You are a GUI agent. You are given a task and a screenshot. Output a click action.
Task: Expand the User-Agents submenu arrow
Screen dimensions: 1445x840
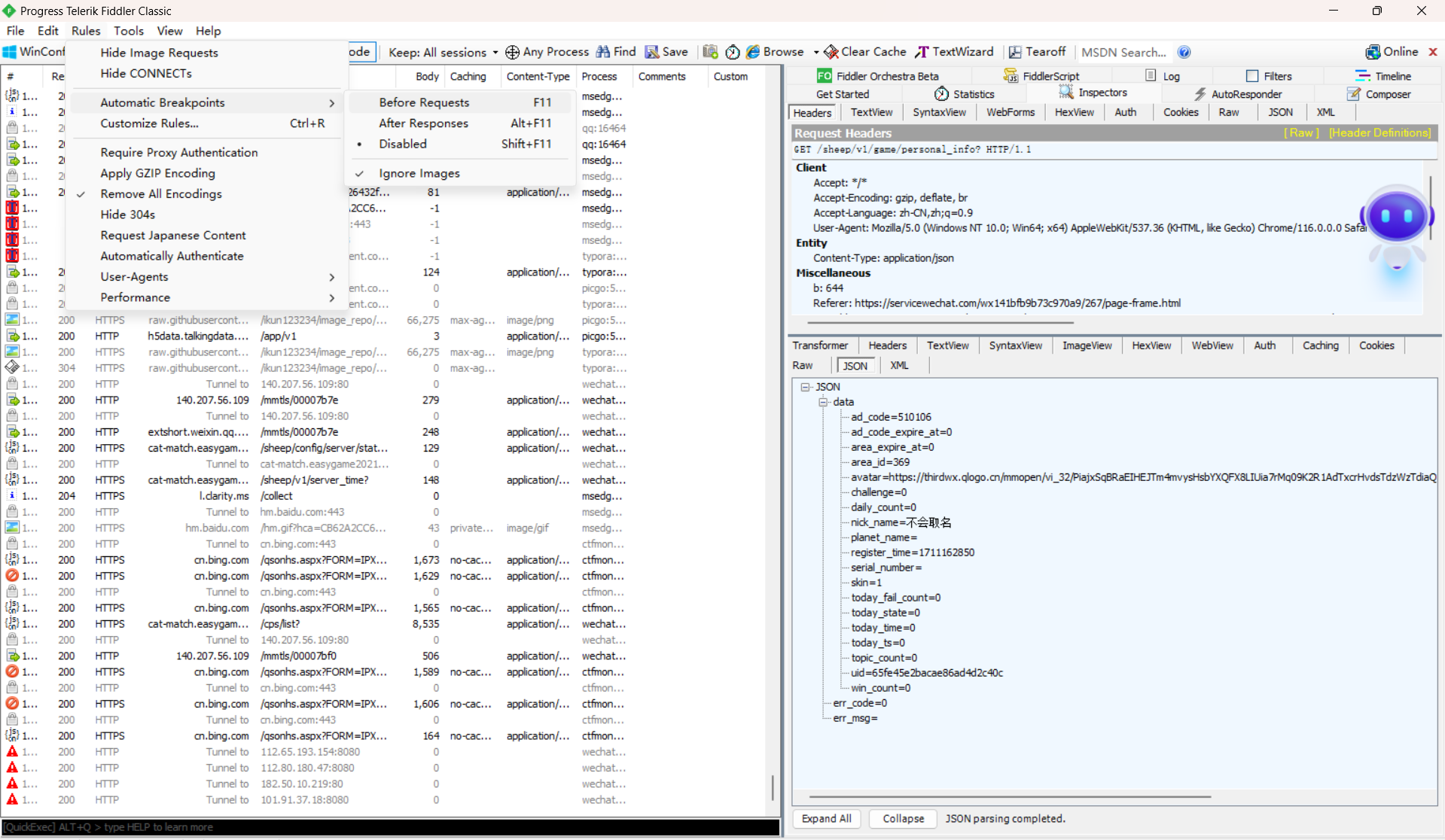pyautogui.click(x=332, y=277)
